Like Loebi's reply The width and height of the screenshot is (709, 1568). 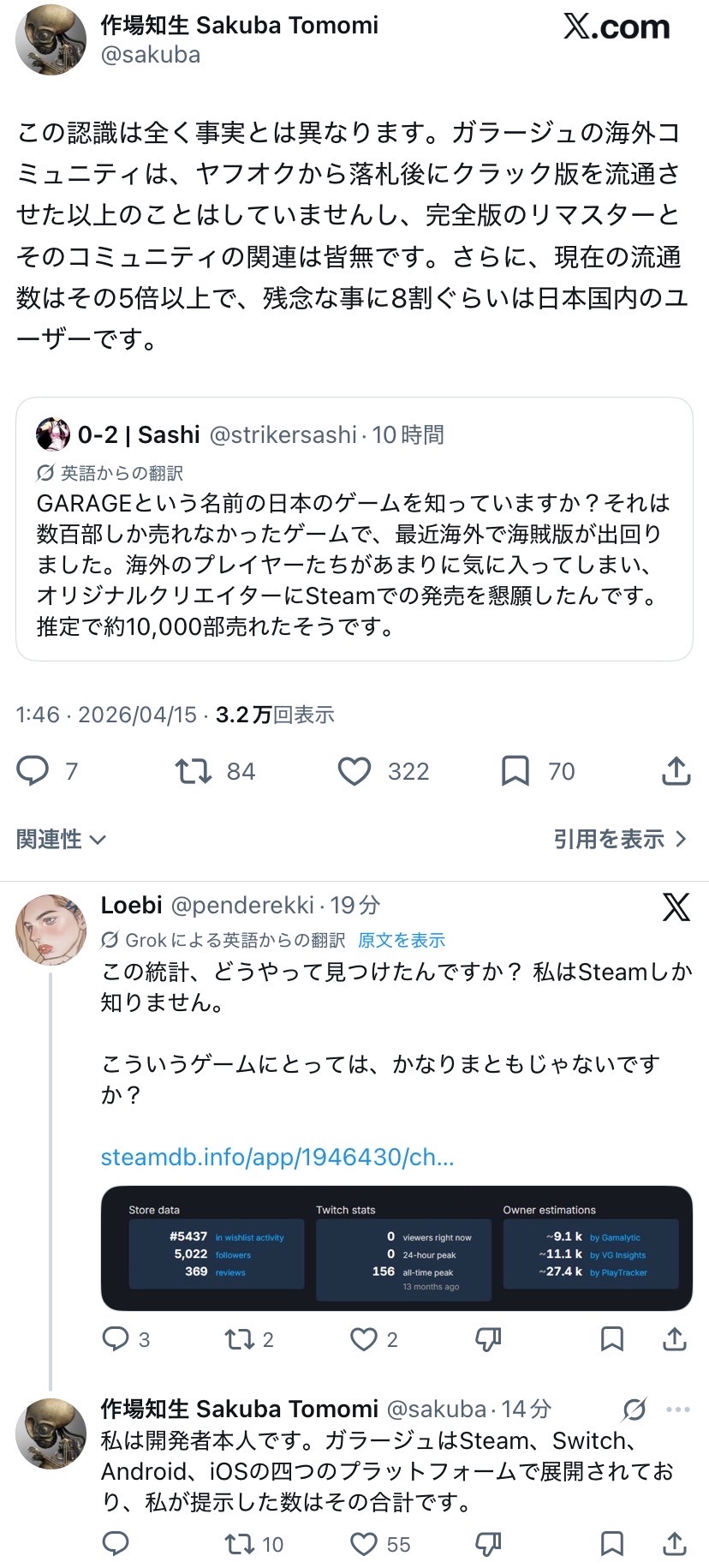click(364, 1338)
